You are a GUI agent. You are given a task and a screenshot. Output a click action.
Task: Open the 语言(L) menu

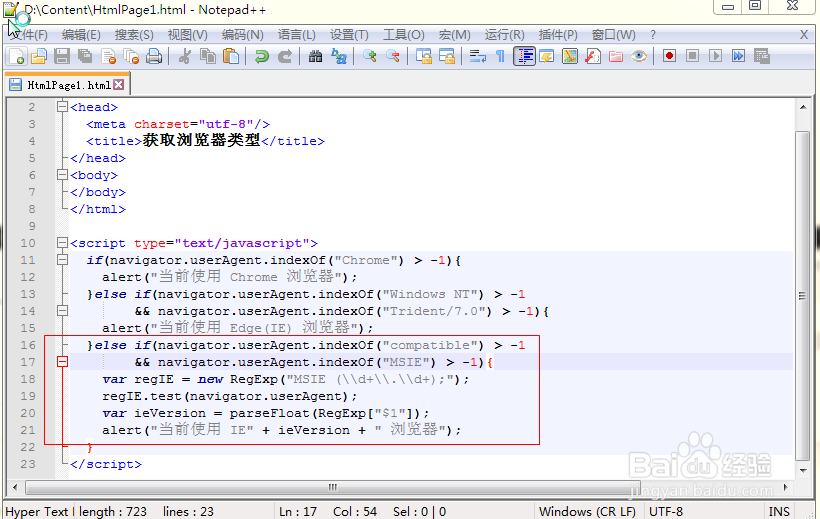(x=297, y=35)
